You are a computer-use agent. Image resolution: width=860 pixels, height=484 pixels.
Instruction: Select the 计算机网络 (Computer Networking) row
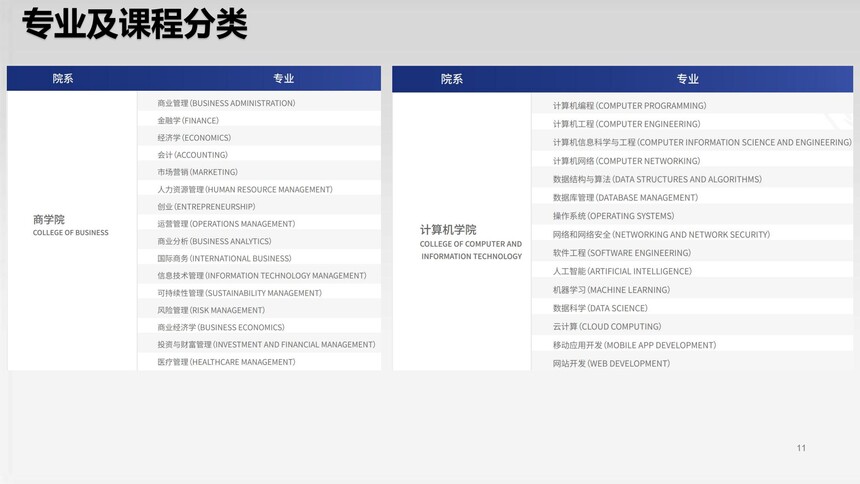coord(626,160)
